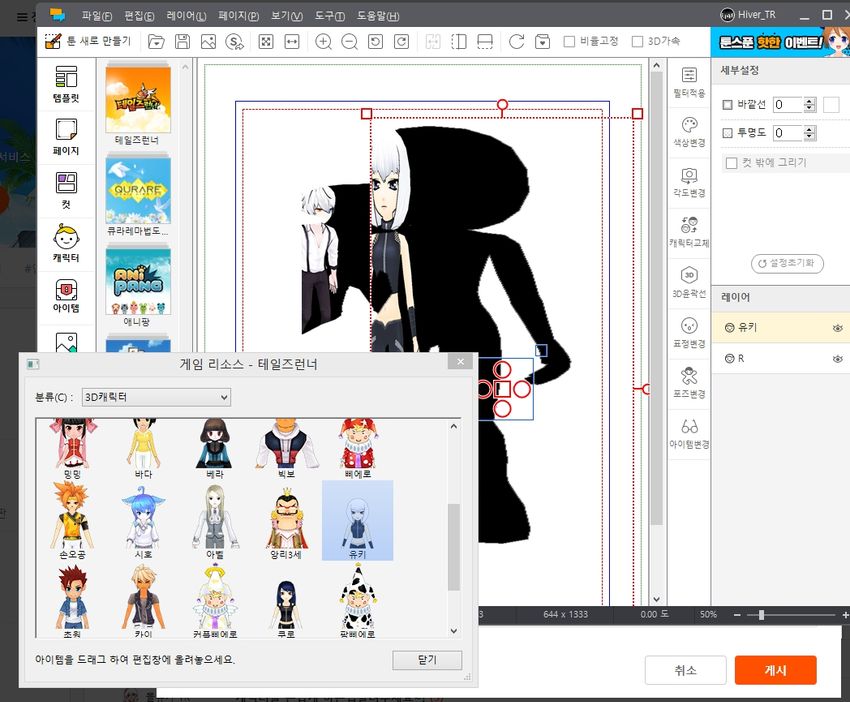Click the orange 게시 post button
The image size is (850, 702).
[775, 670]
